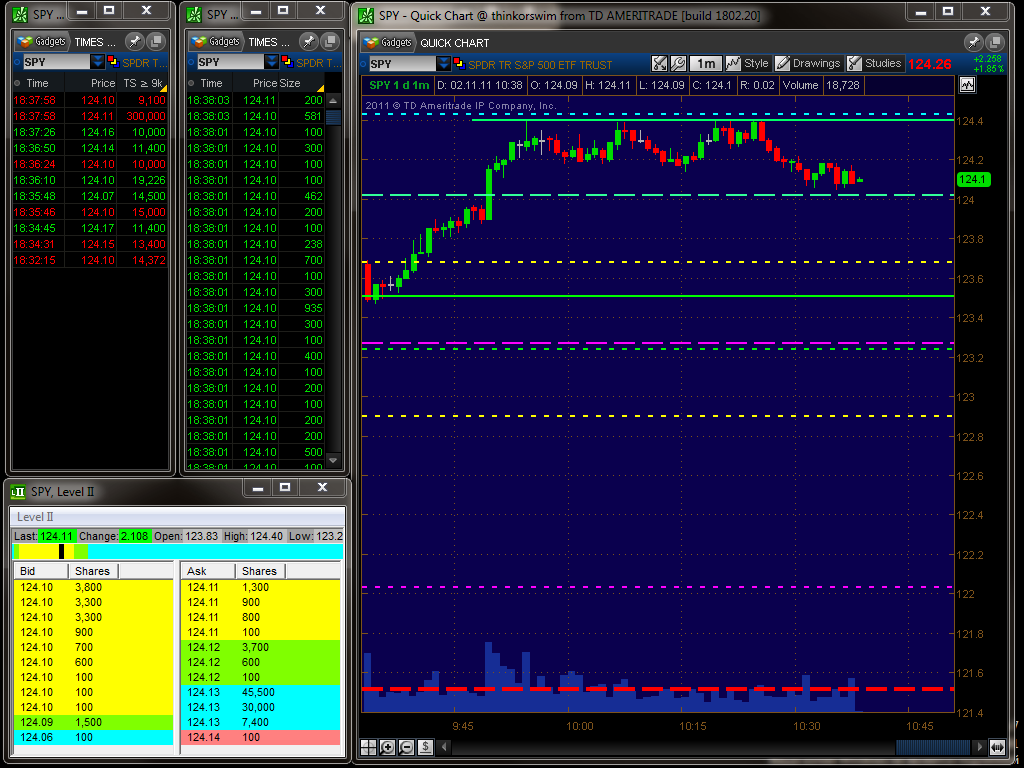Click color link icon in second Time & Sales window
This screenshot has width=1024, height=768.
(x=288, y=61)
